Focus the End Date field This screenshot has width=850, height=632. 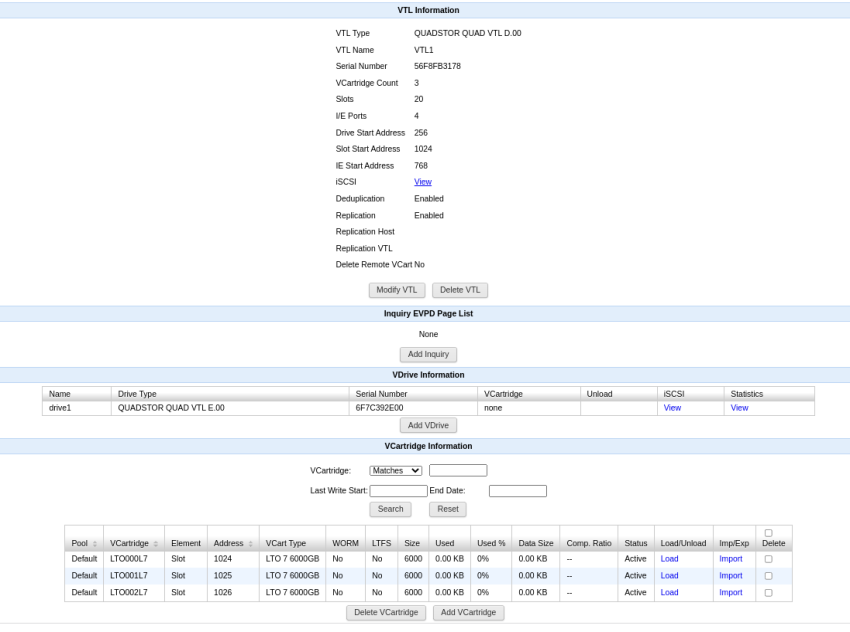[518, 491]
